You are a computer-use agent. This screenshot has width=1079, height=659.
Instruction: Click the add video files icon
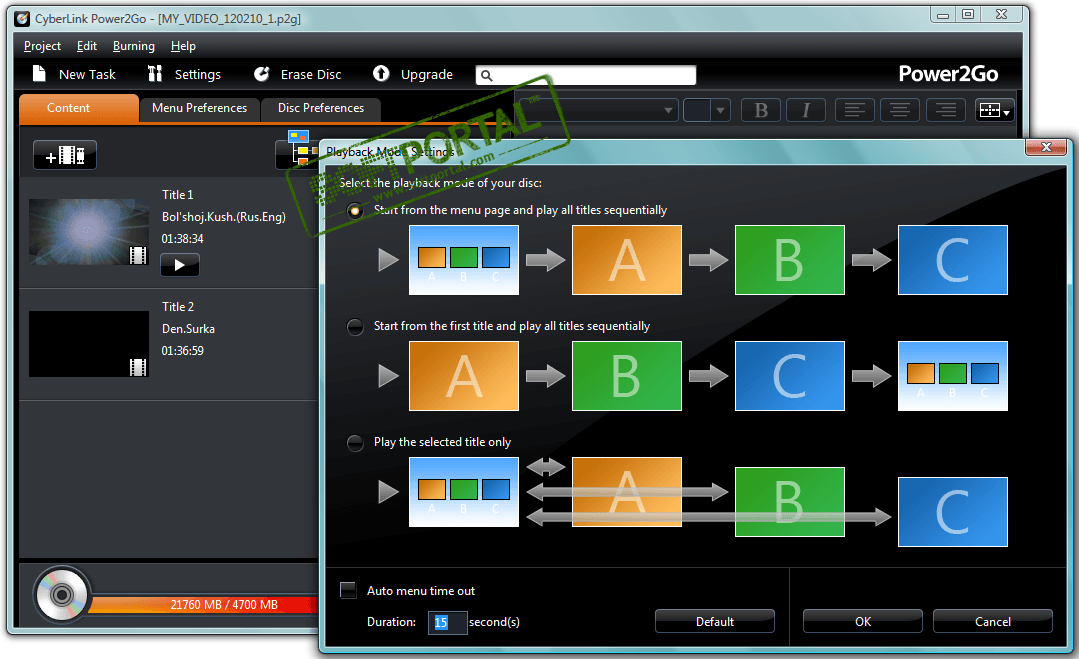click(x=65, y=155)
